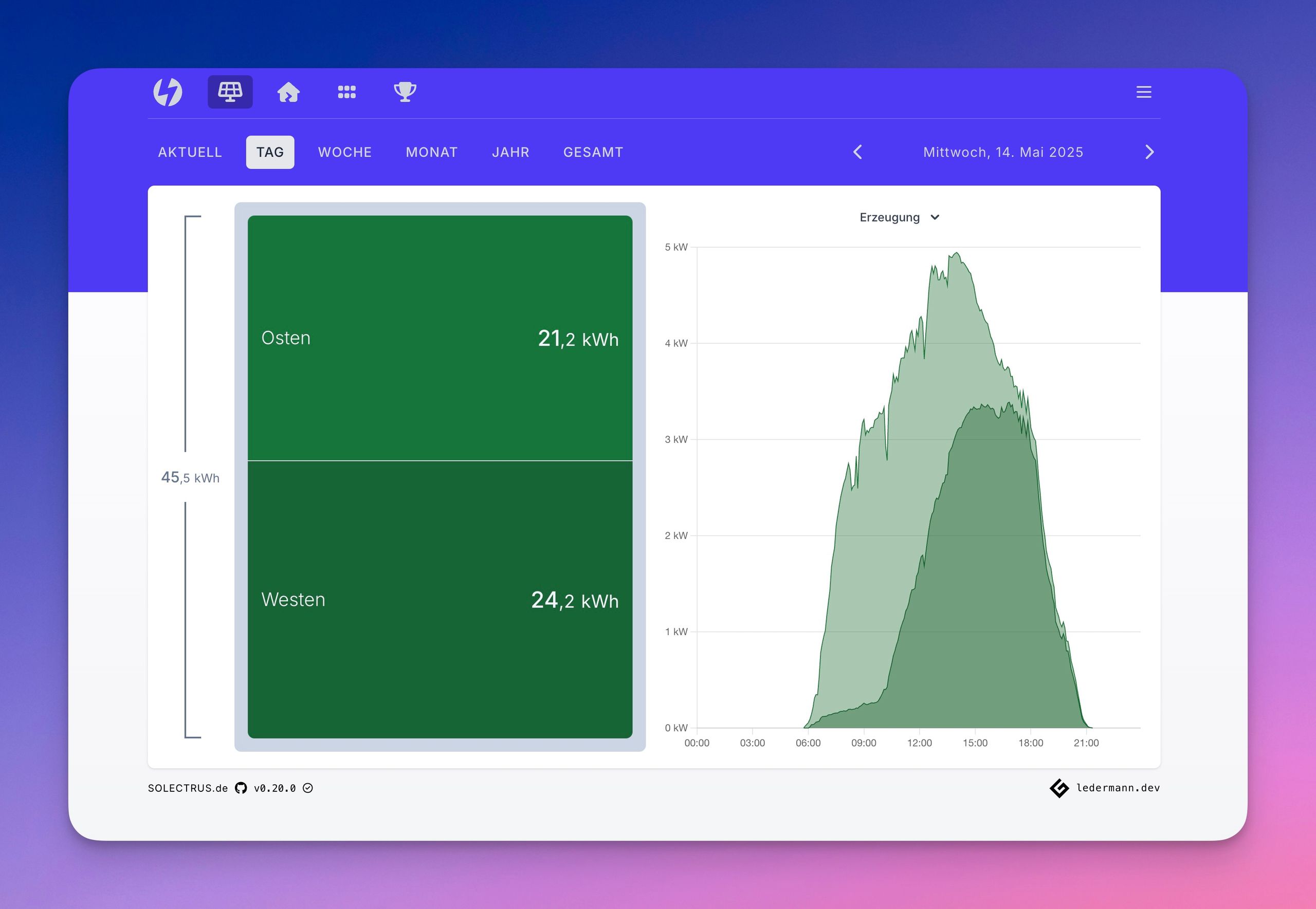
Task: Click the Osten 21,2 kWh segment
Action: click(x=440, y=338)
